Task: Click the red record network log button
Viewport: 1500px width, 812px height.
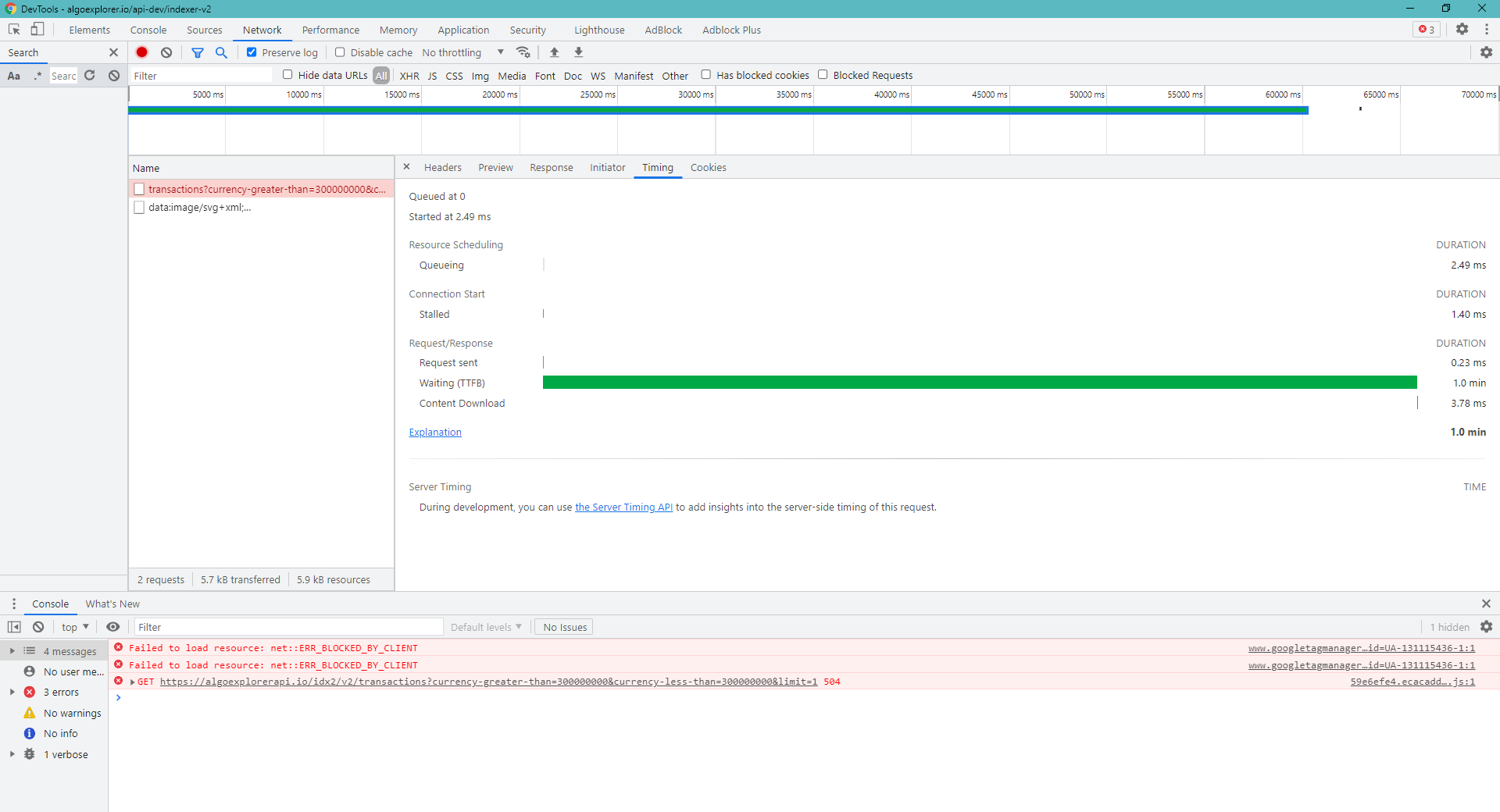Action: [x=141, y=52]
